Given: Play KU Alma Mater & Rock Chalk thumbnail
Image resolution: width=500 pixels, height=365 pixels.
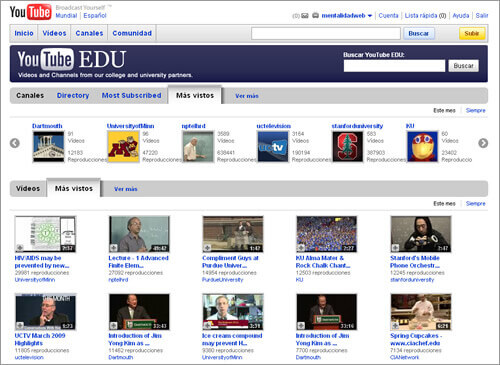Looking at the screenshot, I should click(x=327, y=234).
